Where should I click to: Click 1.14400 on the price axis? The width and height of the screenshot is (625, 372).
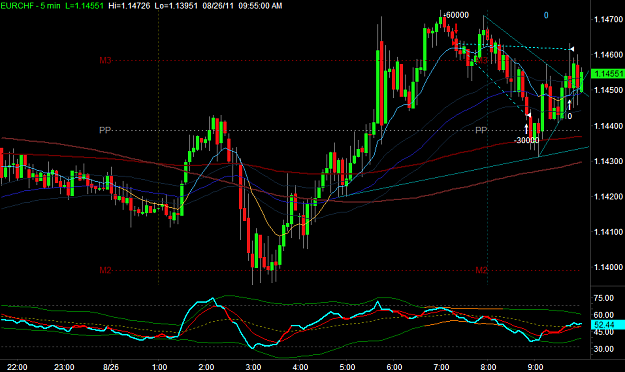coord(608,126)
